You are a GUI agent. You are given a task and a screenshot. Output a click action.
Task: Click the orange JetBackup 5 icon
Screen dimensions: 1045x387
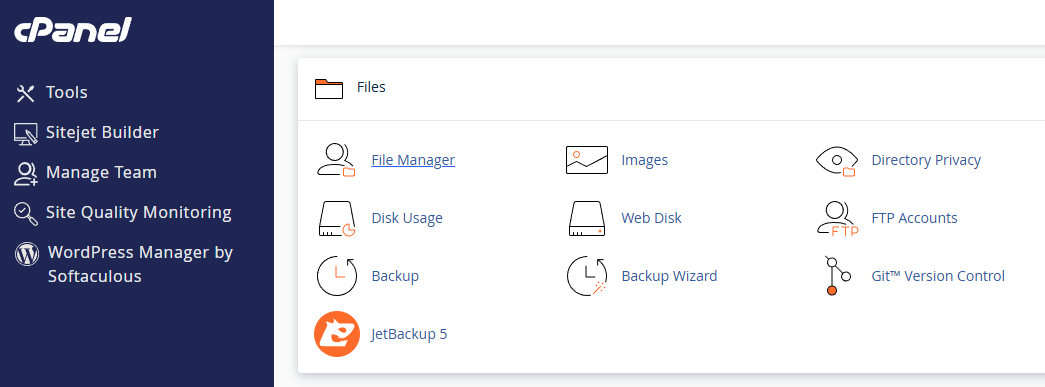tap(337, 334)
